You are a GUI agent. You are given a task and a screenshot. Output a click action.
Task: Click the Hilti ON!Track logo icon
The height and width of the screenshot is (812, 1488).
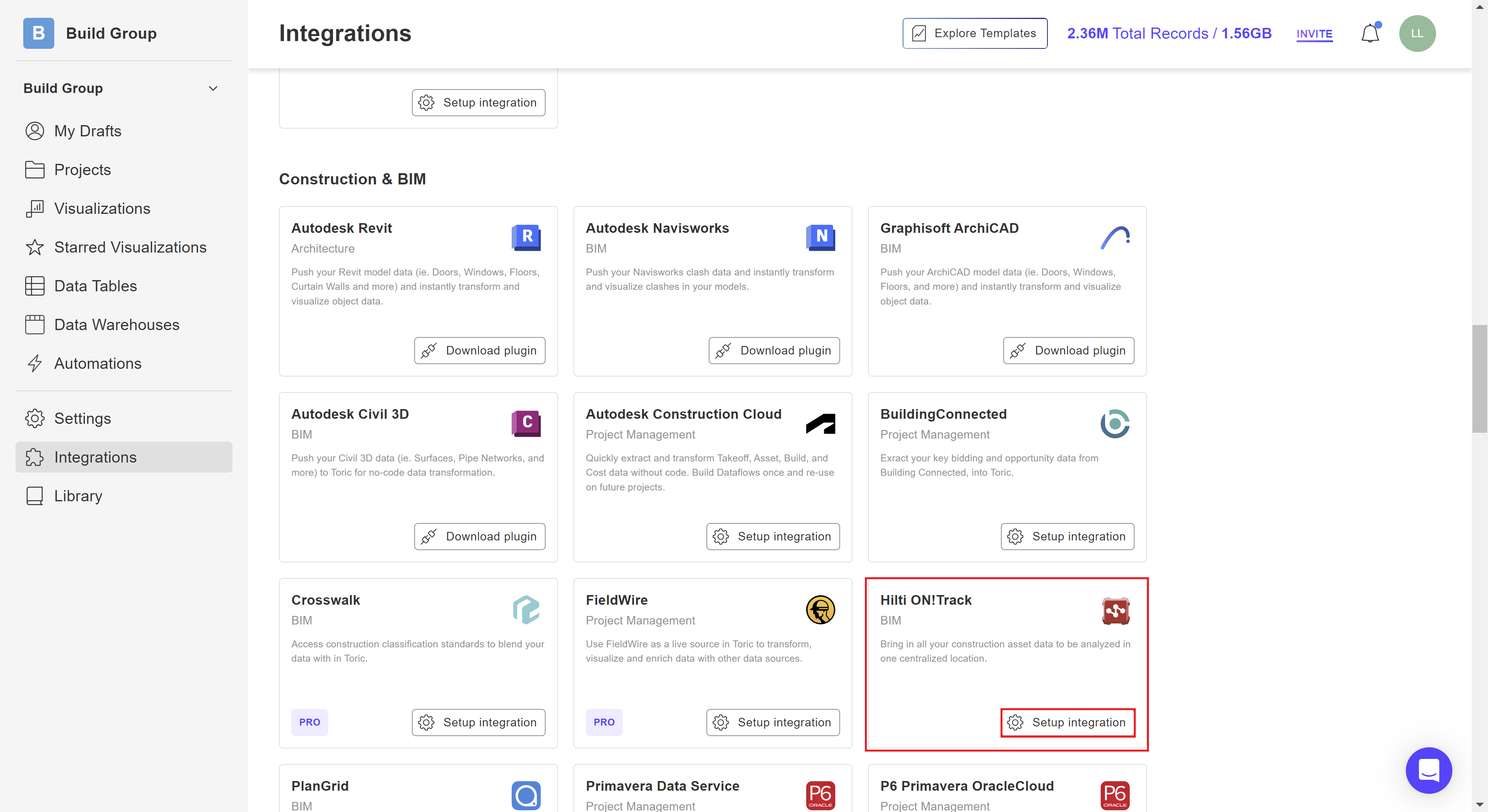point(1115,611)
